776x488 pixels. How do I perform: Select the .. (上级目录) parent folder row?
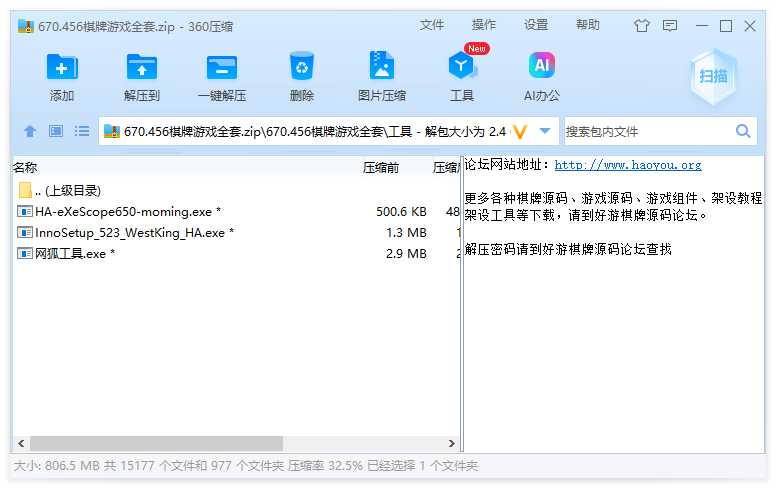(x=237, y=191)
